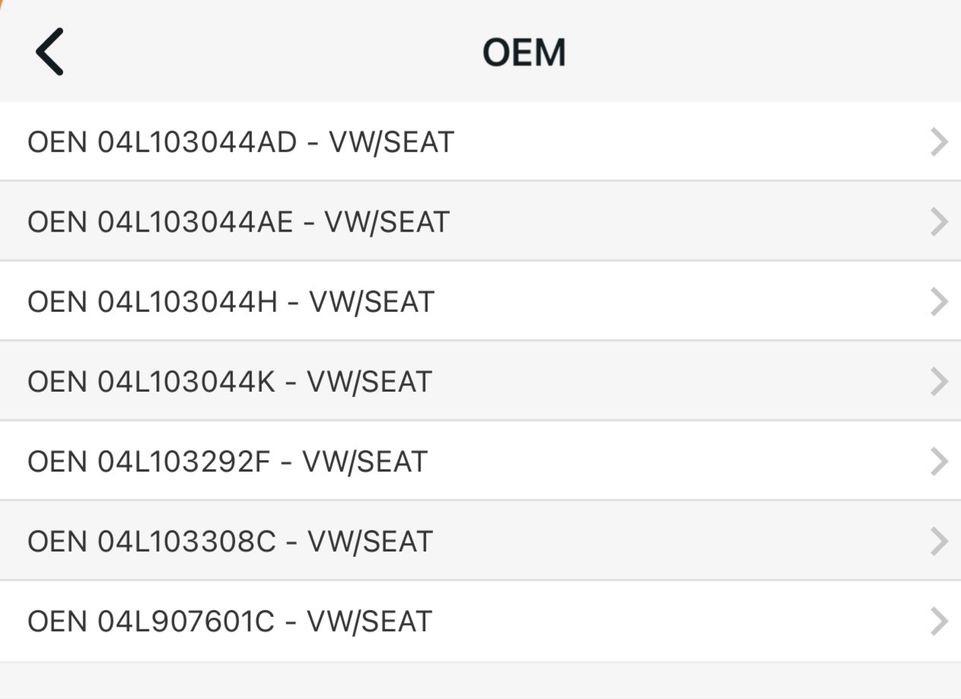Click the empty row below 04L907601C
Screen dimensions: 961x699
pyautogui.click(x=480, y=681)
